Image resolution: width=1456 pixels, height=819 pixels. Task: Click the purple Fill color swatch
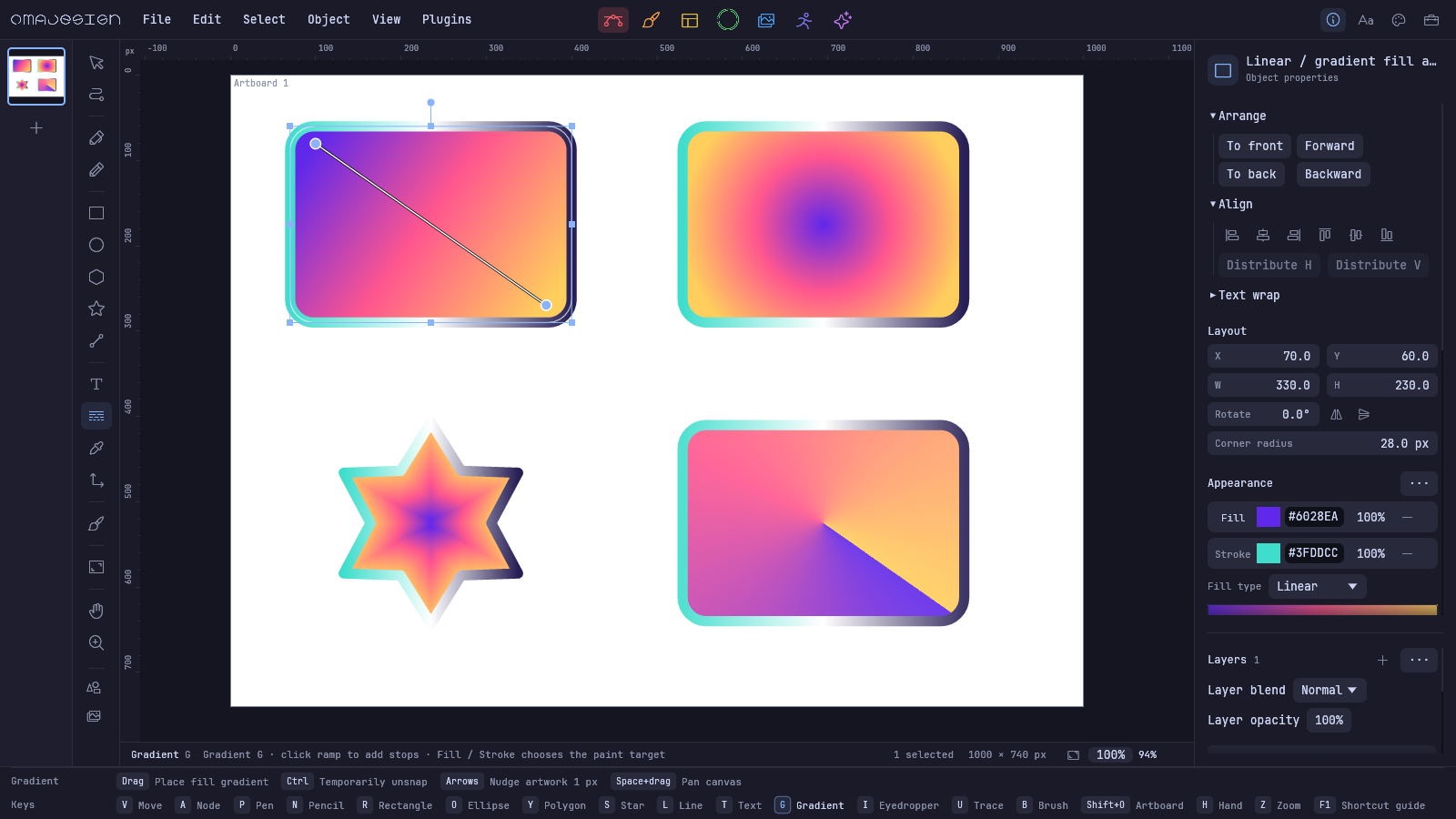click(x=1269, y=517)
